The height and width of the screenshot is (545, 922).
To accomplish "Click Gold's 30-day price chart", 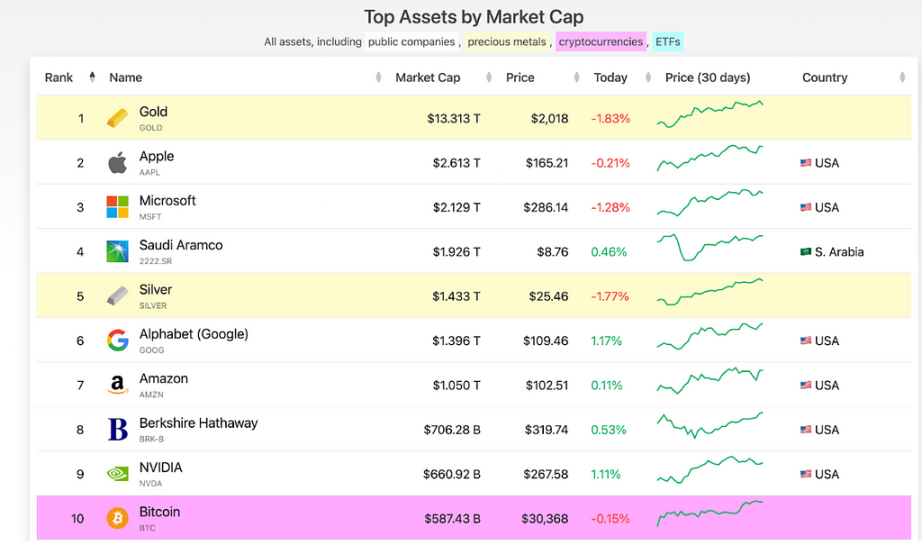I will coord(710,114).
